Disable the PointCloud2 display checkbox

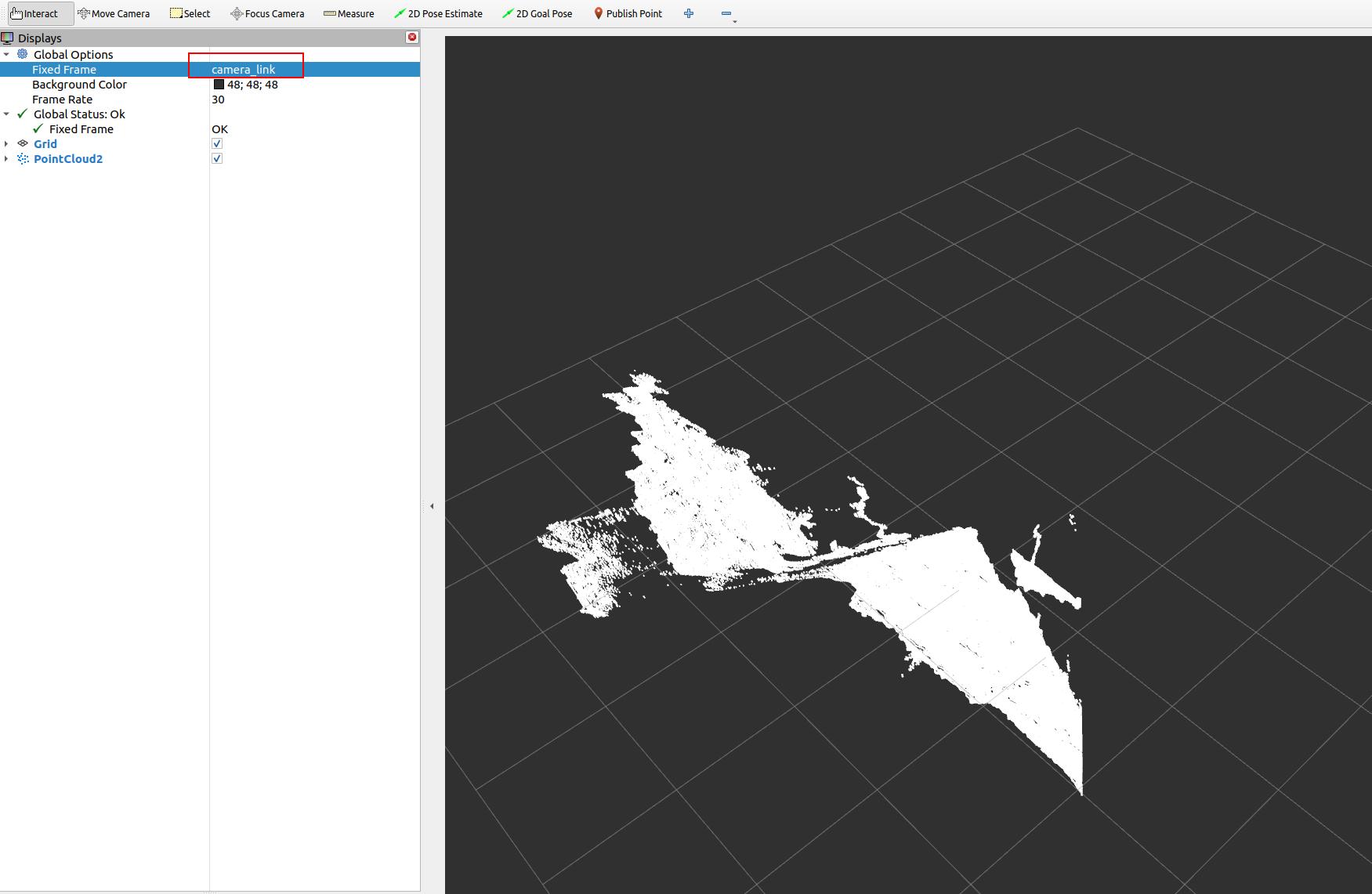(x=217, y=158)
